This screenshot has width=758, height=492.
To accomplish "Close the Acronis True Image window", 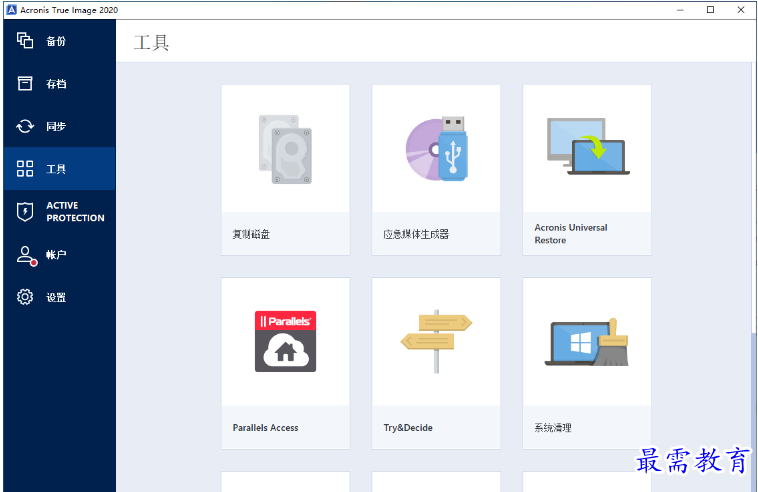I will click(741, 10).
